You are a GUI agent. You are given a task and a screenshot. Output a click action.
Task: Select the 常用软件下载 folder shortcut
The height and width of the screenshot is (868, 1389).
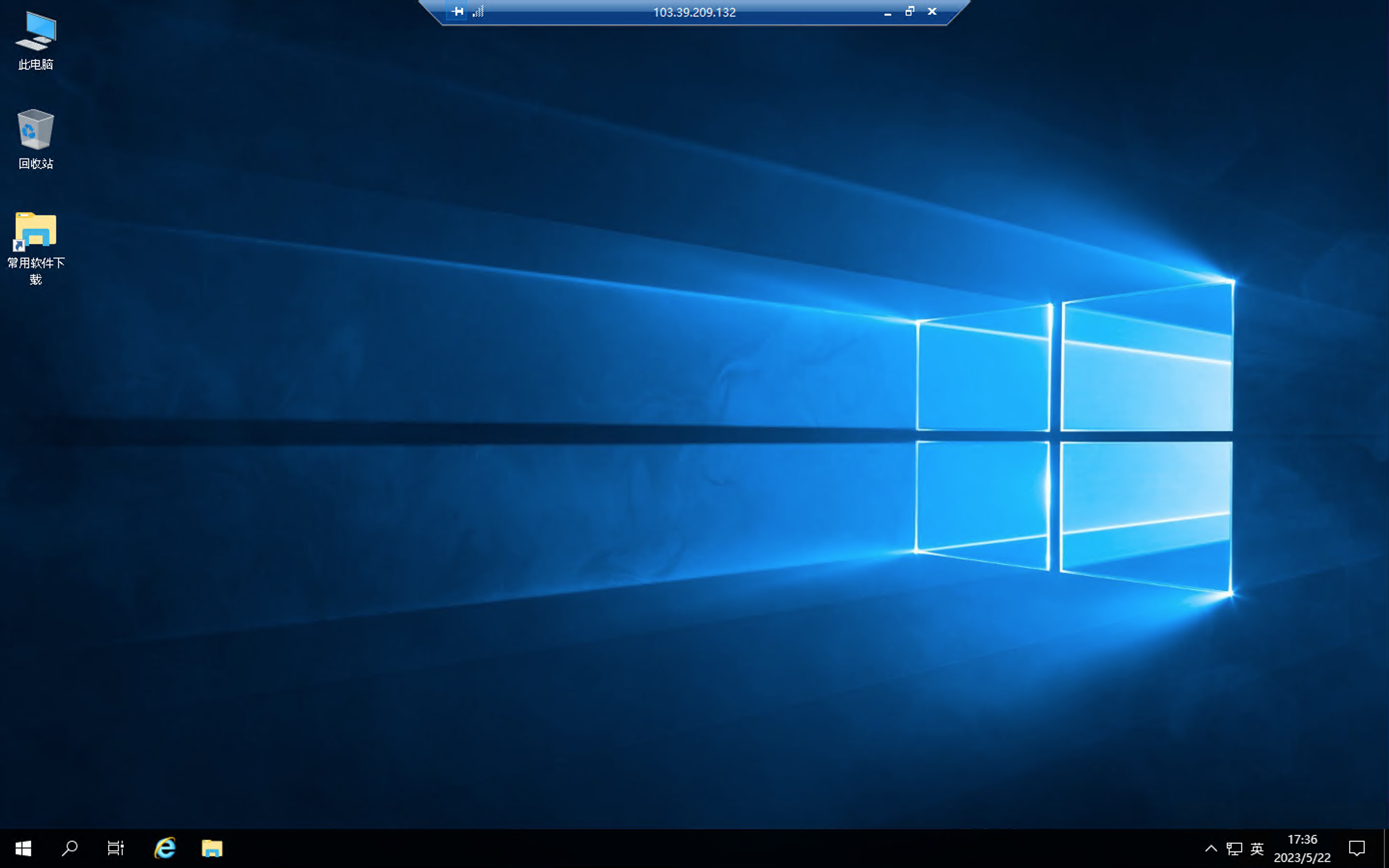[x=36, y=248]
